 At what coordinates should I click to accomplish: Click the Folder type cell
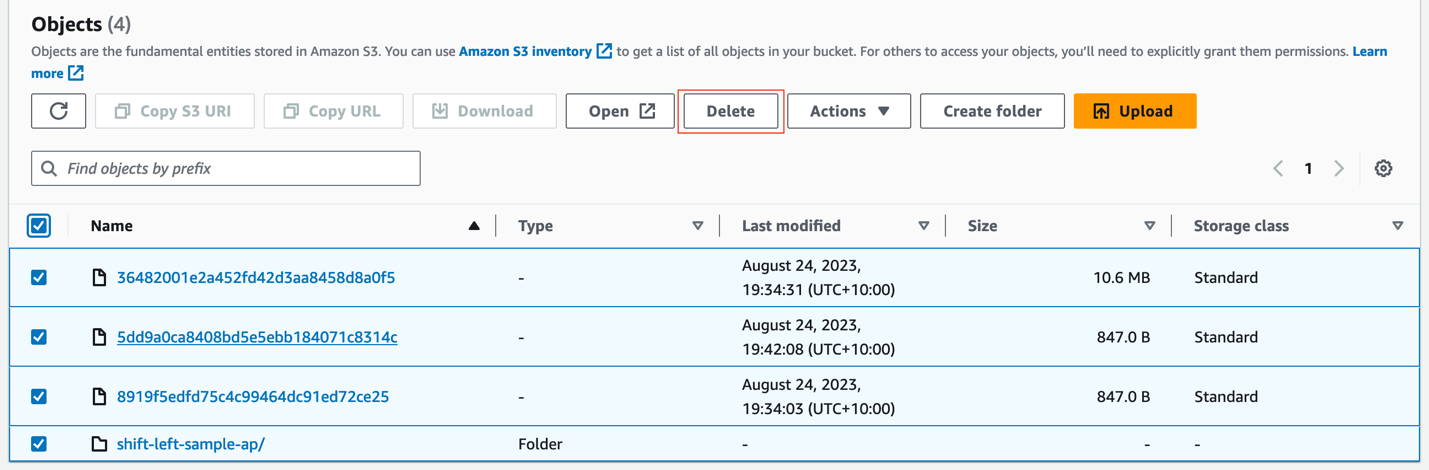[540, 444]
